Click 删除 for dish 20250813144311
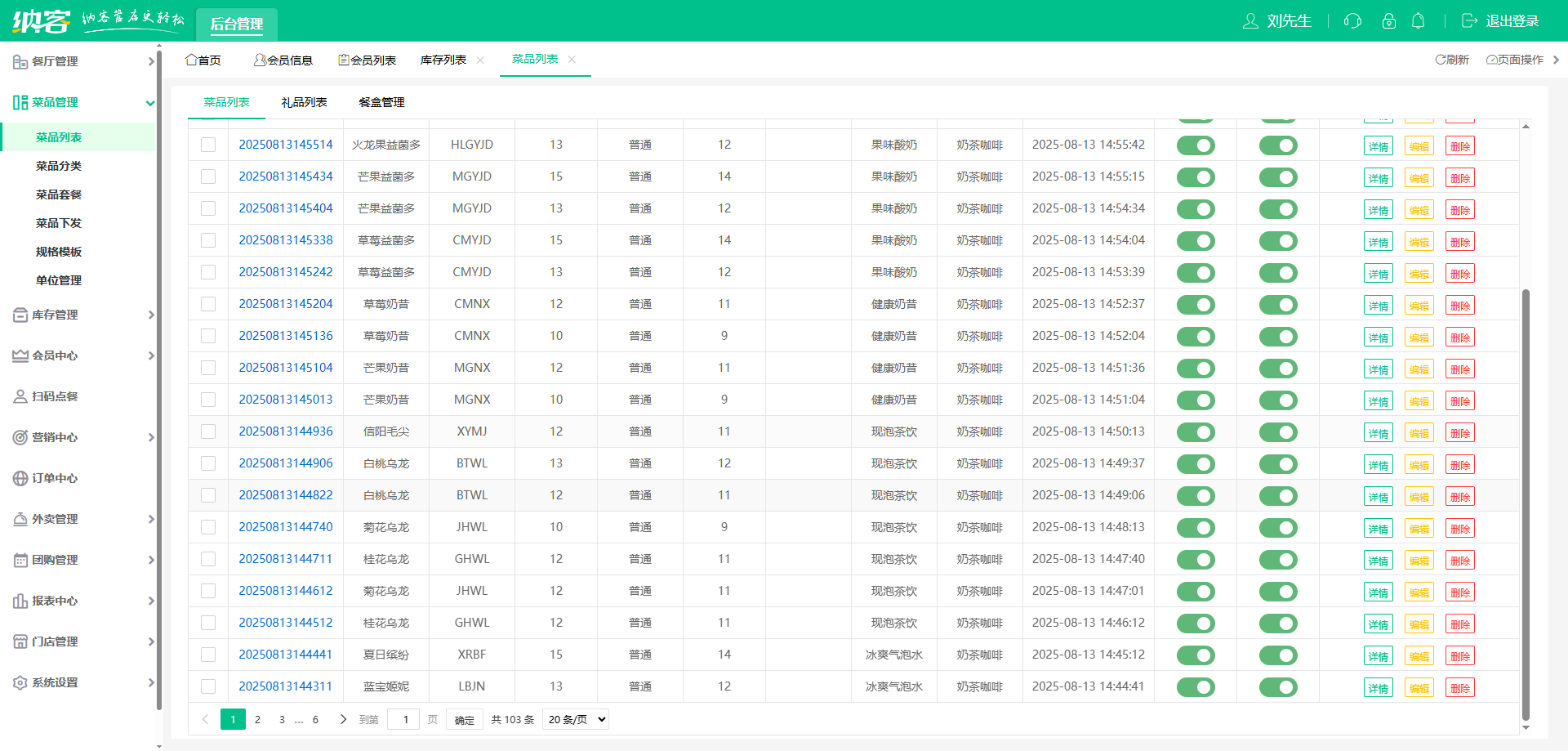The image size is (1568, 751). point(1459,688)
